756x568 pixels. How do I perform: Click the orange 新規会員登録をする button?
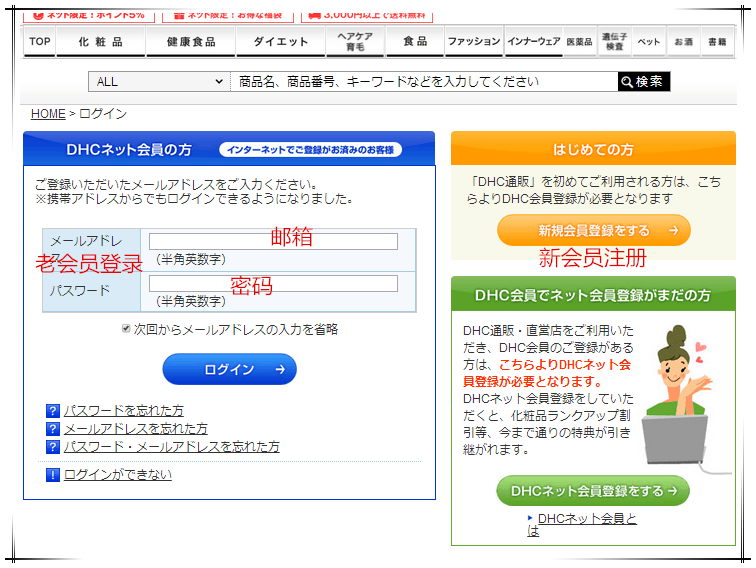coord(594,230)
